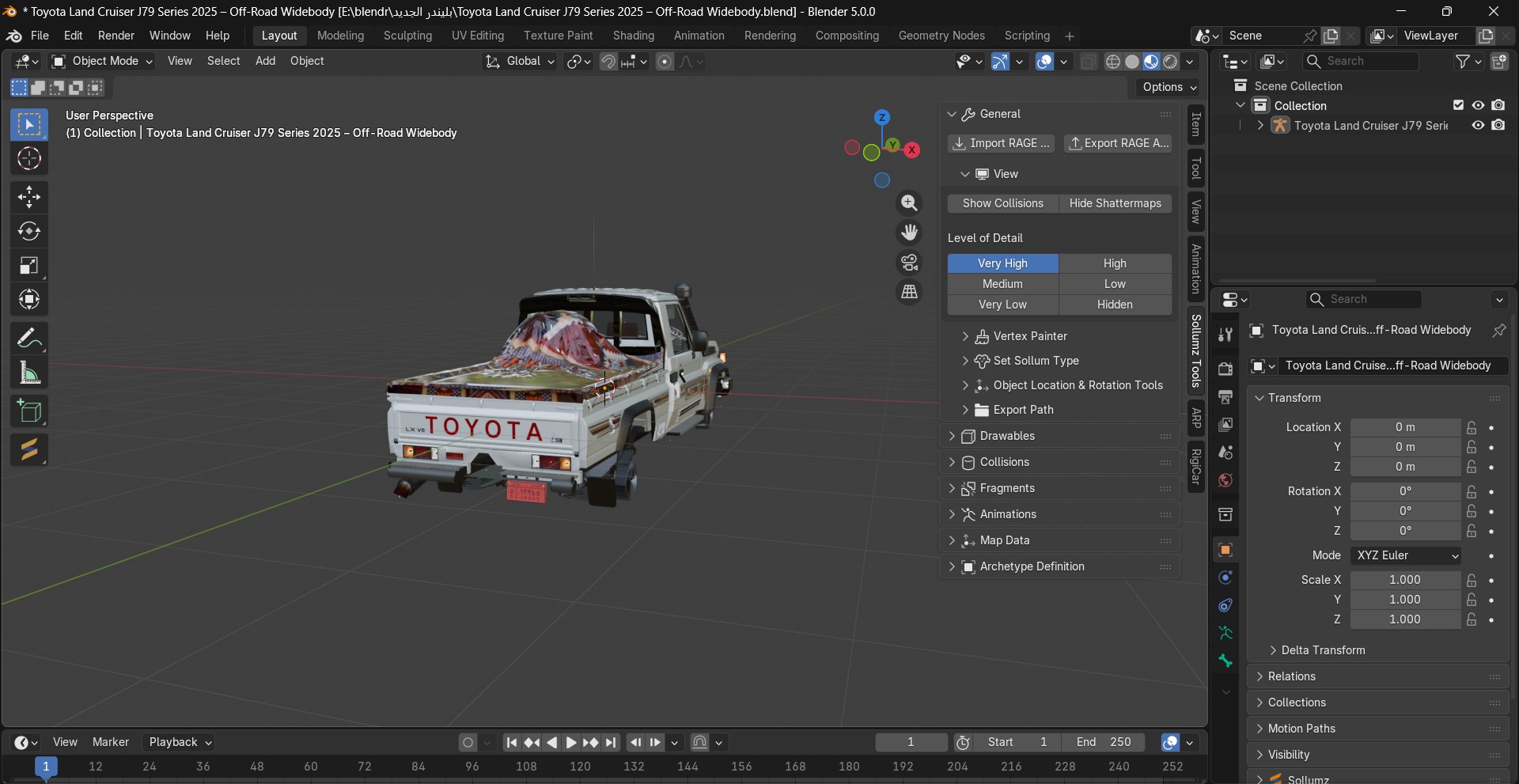Toggle X-ray mode
Screen dimensions: 1519x784
click(x=1089, y=61)
